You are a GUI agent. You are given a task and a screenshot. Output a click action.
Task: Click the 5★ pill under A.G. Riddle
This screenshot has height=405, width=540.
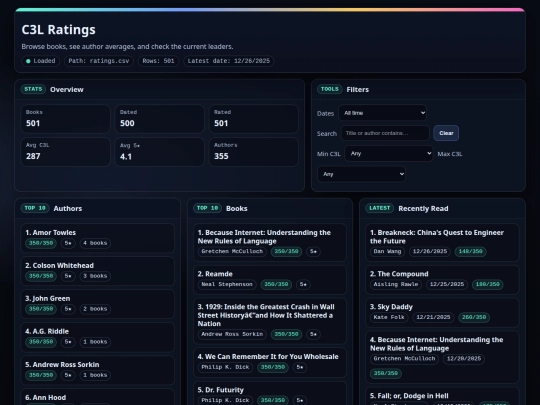[x=68, y=342]
